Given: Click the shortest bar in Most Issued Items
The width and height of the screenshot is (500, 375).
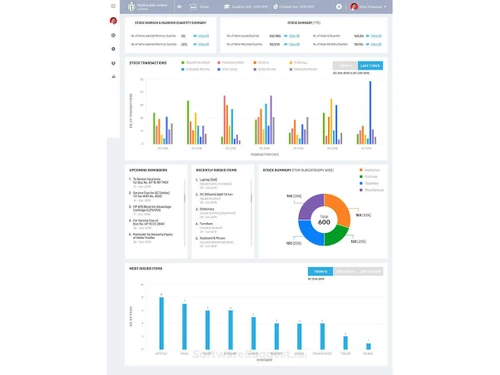Looking at the screenshot, I should (369, 346).
